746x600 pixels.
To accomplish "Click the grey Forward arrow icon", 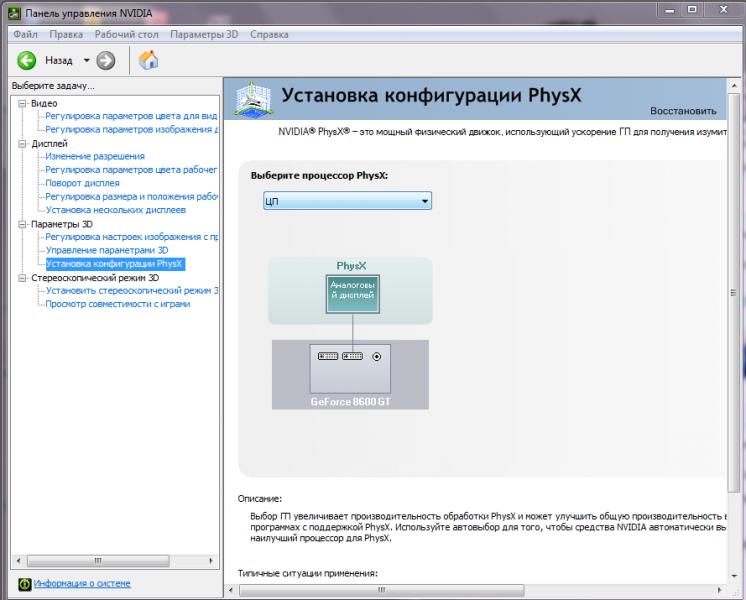I will (106, 60).
